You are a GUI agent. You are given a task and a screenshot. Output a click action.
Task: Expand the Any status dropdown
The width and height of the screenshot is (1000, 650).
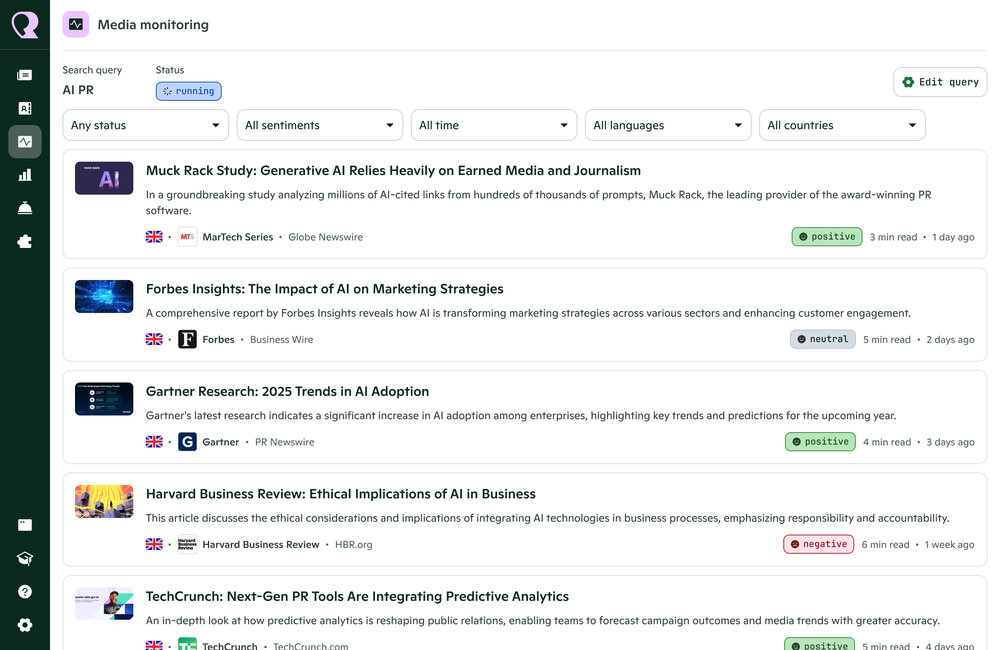pos(145,125)
